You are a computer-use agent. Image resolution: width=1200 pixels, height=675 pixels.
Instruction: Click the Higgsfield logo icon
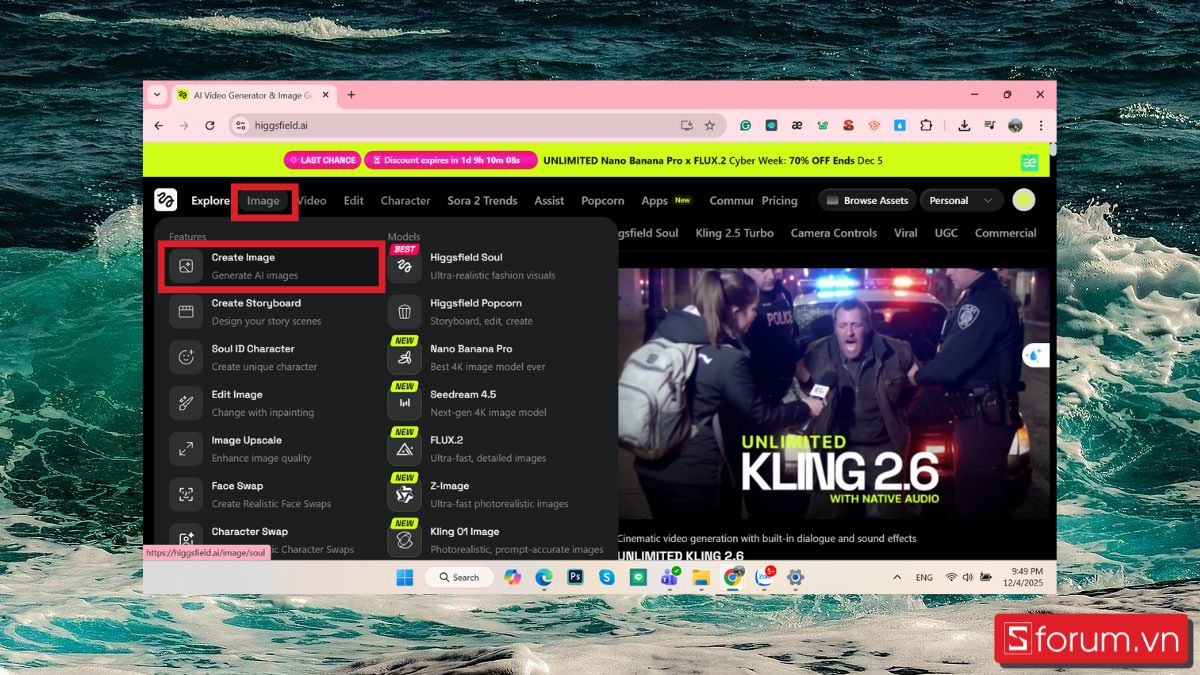(166, 200)
